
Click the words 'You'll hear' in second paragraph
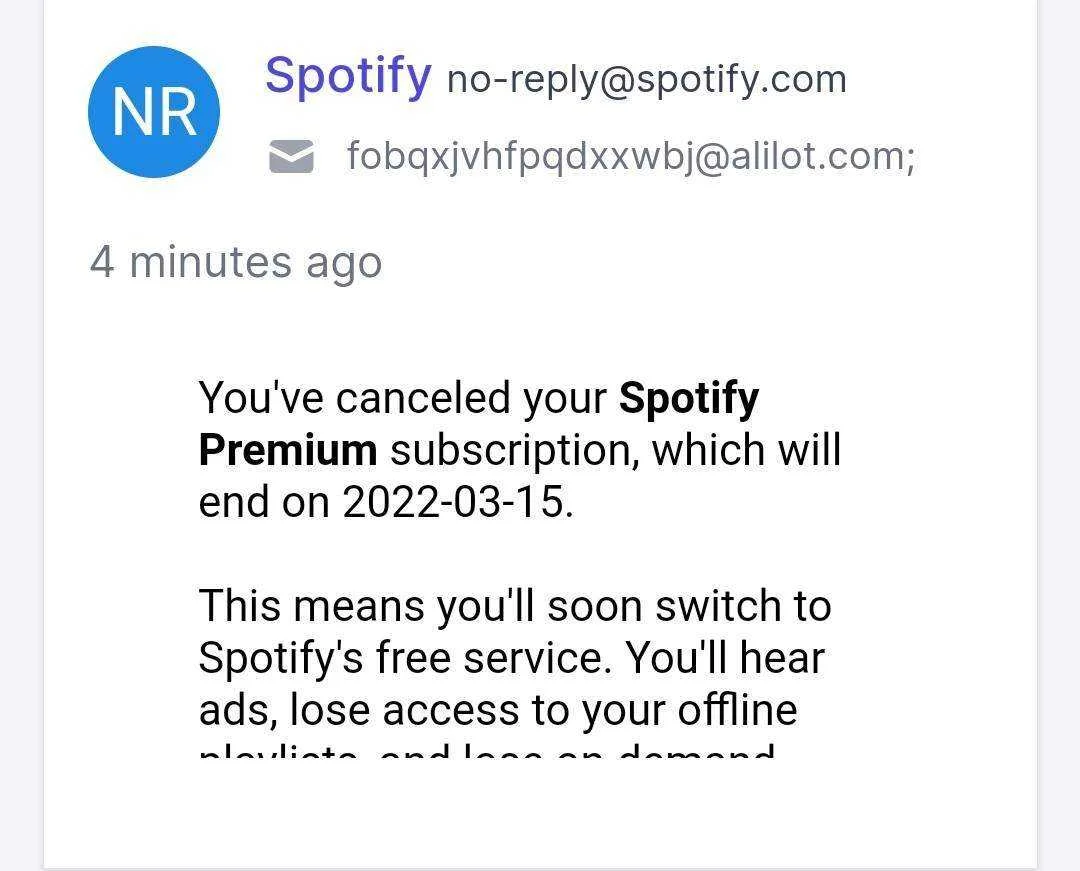pyautogui.click(x=725, y=658)
